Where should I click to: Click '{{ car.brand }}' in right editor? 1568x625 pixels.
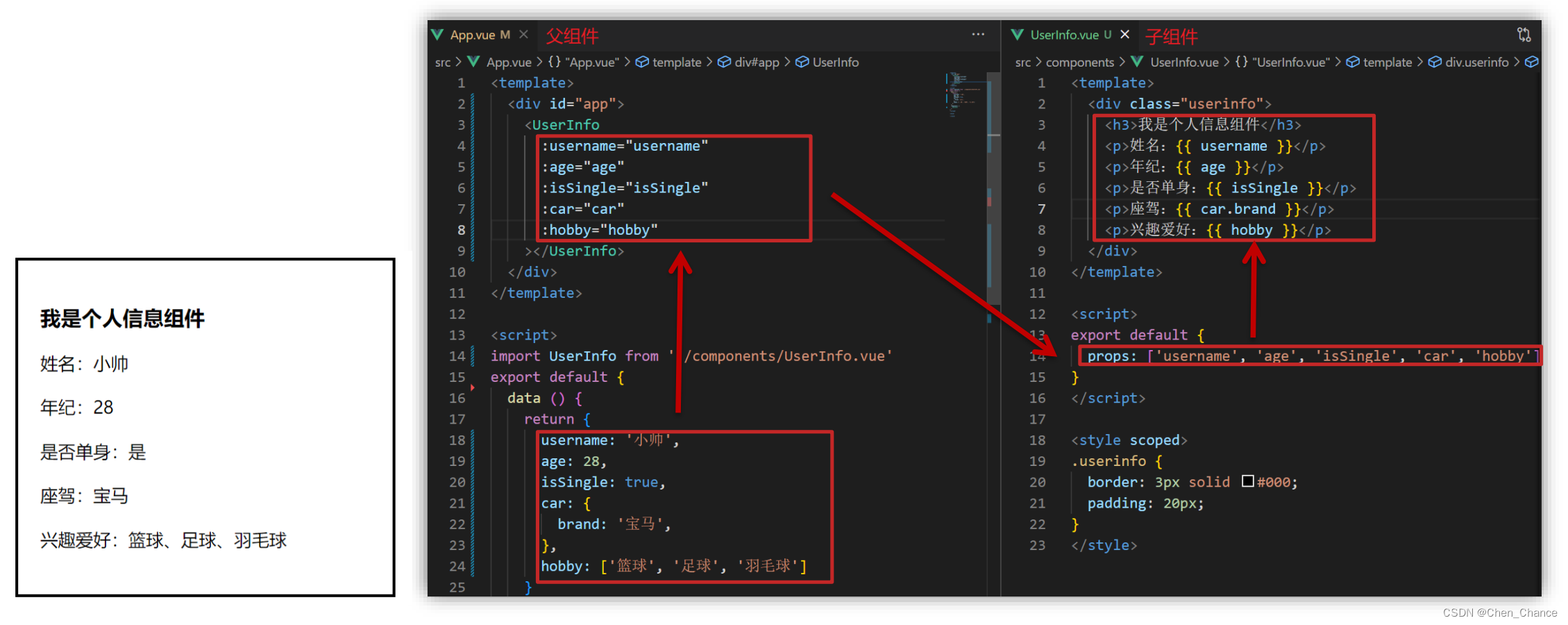(x=1238, y=209)
